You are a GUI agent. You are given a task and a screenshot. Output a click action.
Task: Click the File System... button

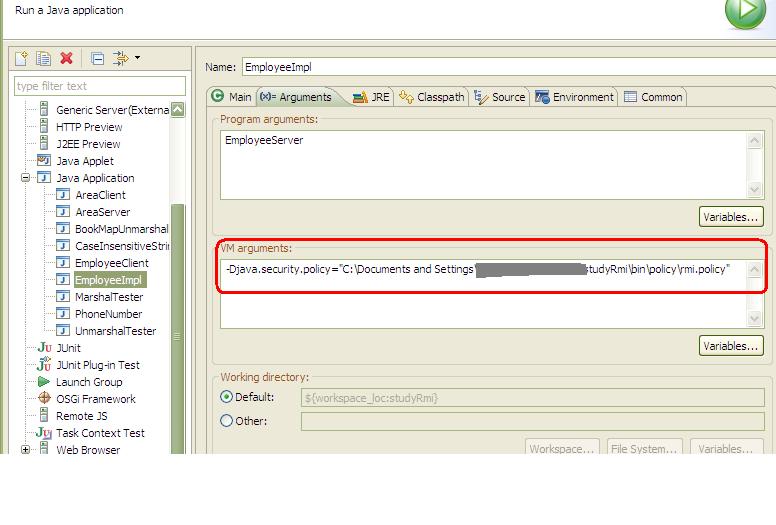(x=645, y=447)
